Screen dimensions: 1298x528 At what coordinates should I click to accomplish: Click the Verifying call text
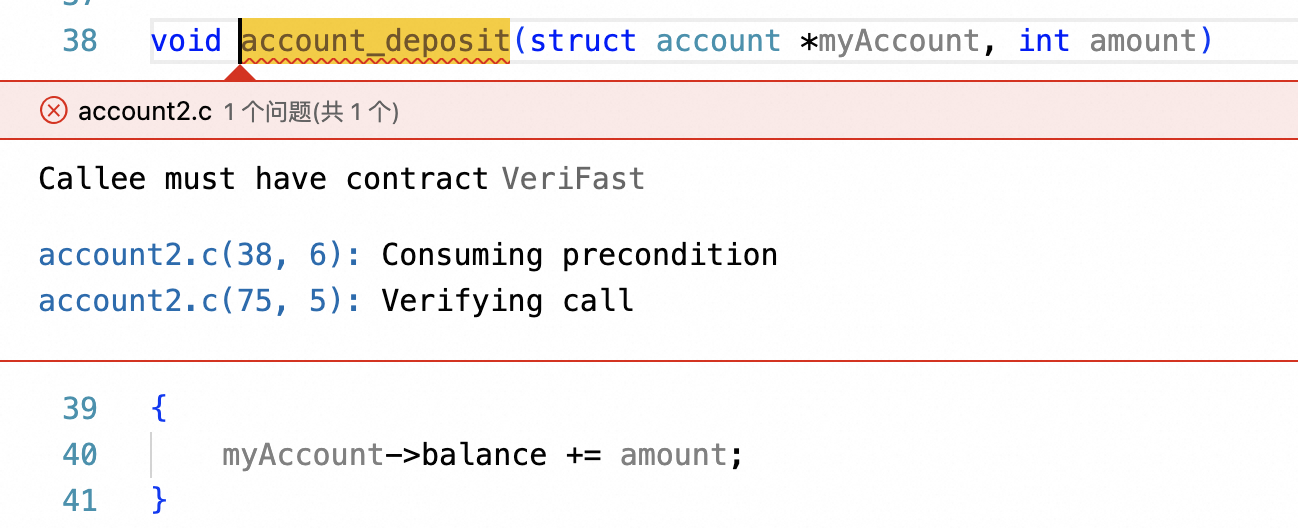[507, 300]
